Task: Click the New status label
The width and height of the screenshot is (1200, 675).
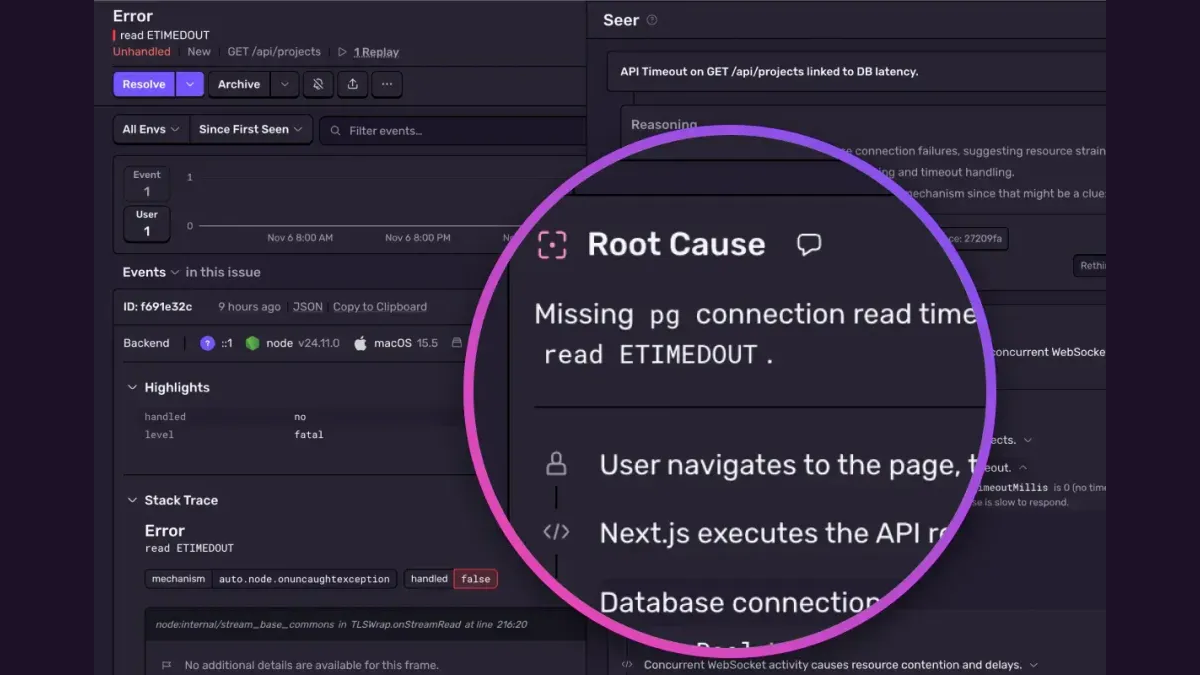Action: click(199, 52)
